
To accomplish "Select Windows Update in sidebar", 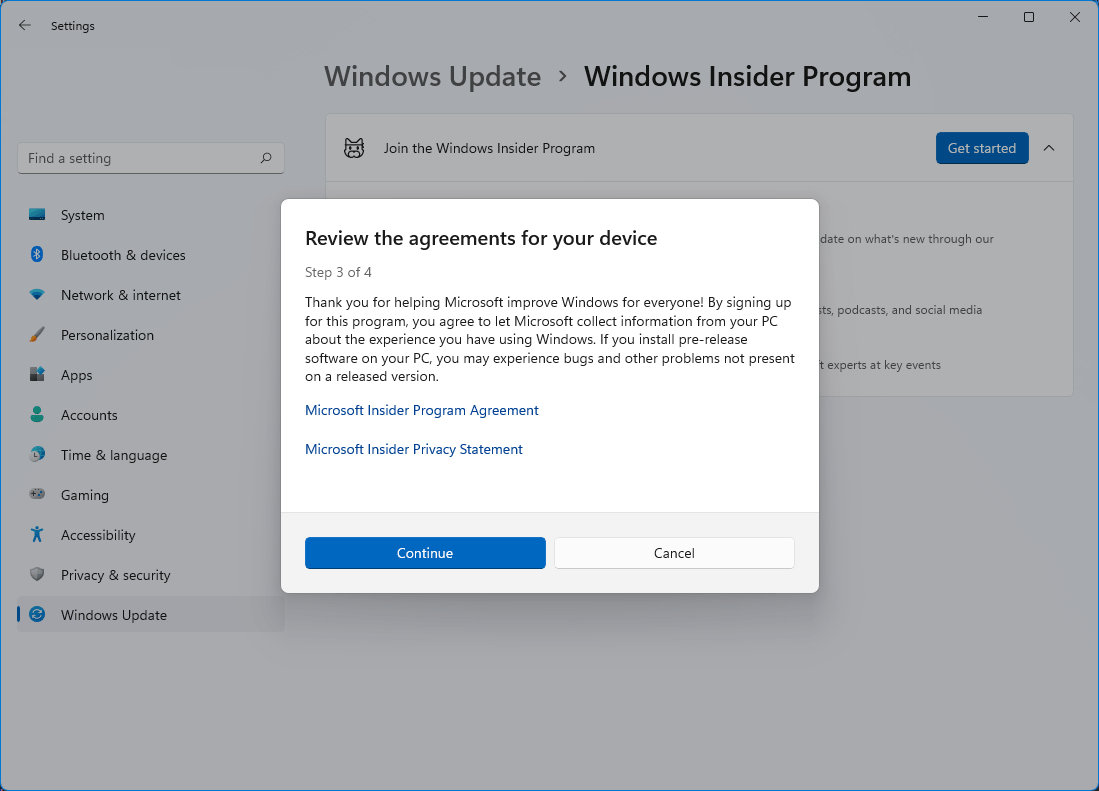I will [x=113, y=615].
